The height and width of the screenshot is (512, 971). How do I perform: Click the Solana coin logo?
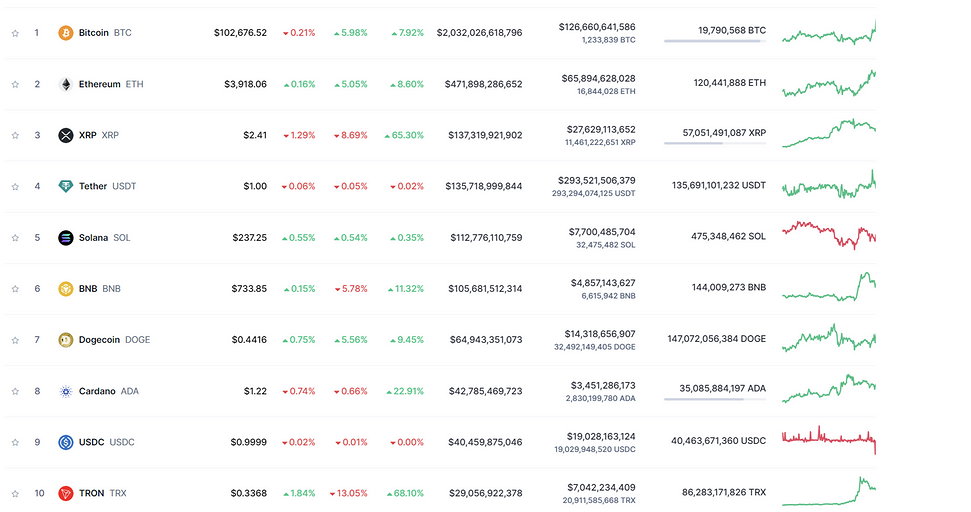pos(66,238)
